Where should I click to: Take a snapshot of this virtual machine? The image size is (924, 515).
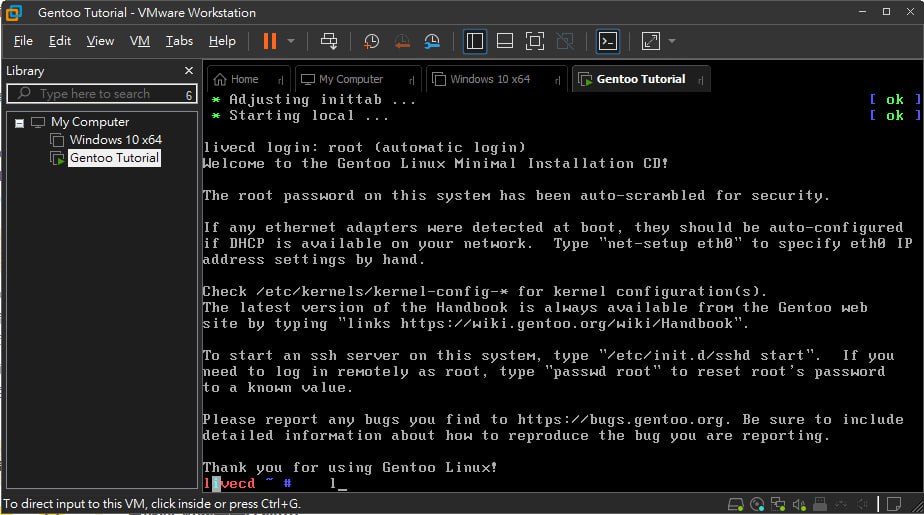[371, 41]
